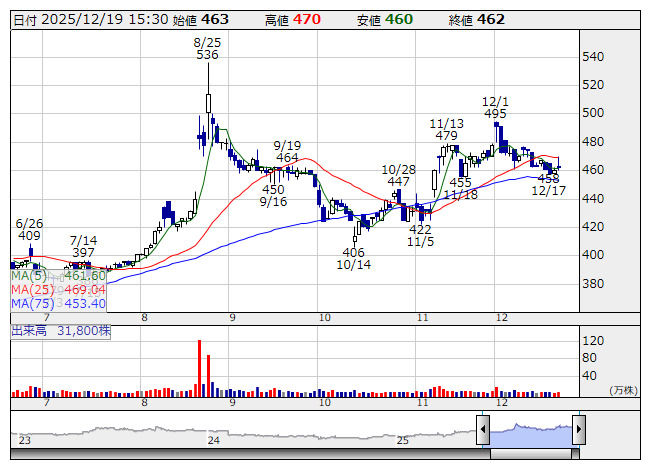Image resolution: width=653 pixels, height=470 pixels.
Task: Click the 540 price axis label
Action: pos(593,57)
